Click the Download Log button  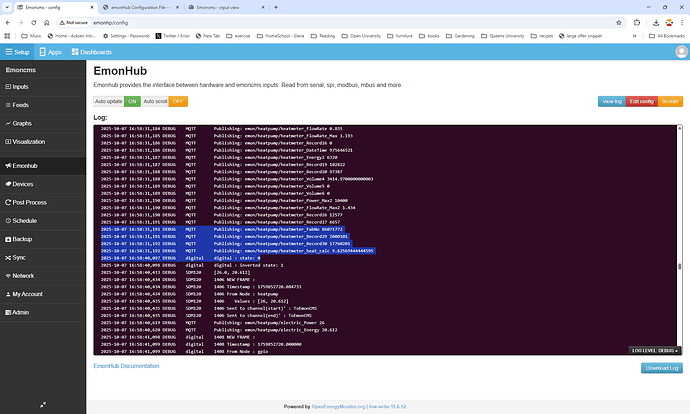click(661, 368)
